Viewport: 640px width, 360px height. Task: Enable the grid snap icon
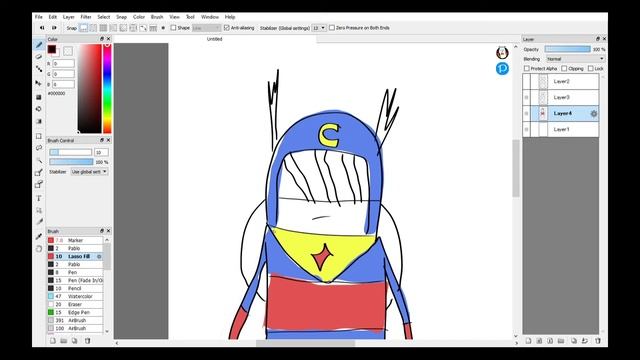coord(103,28)
